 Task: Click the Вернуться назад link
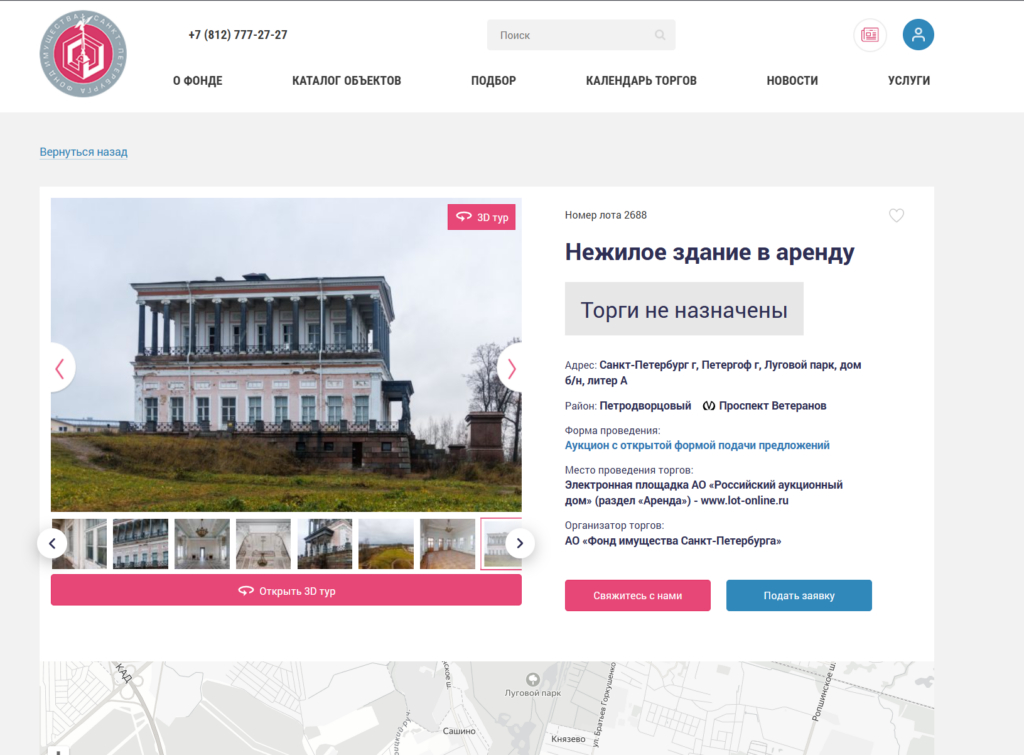click(84, 152)
